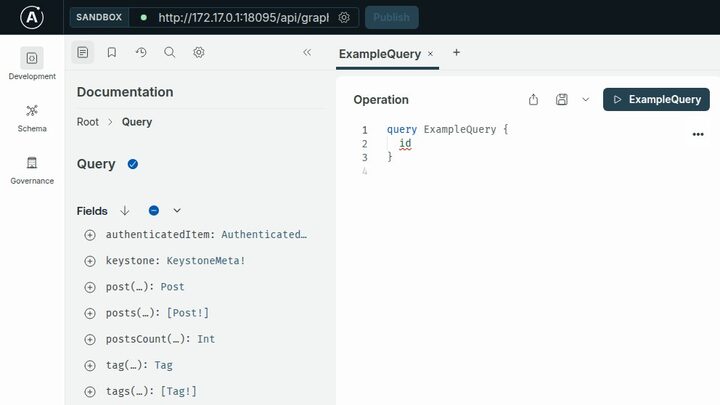Switch to the ExampleQuery tab
720x405 pixels.
click(x=380, y=54)
